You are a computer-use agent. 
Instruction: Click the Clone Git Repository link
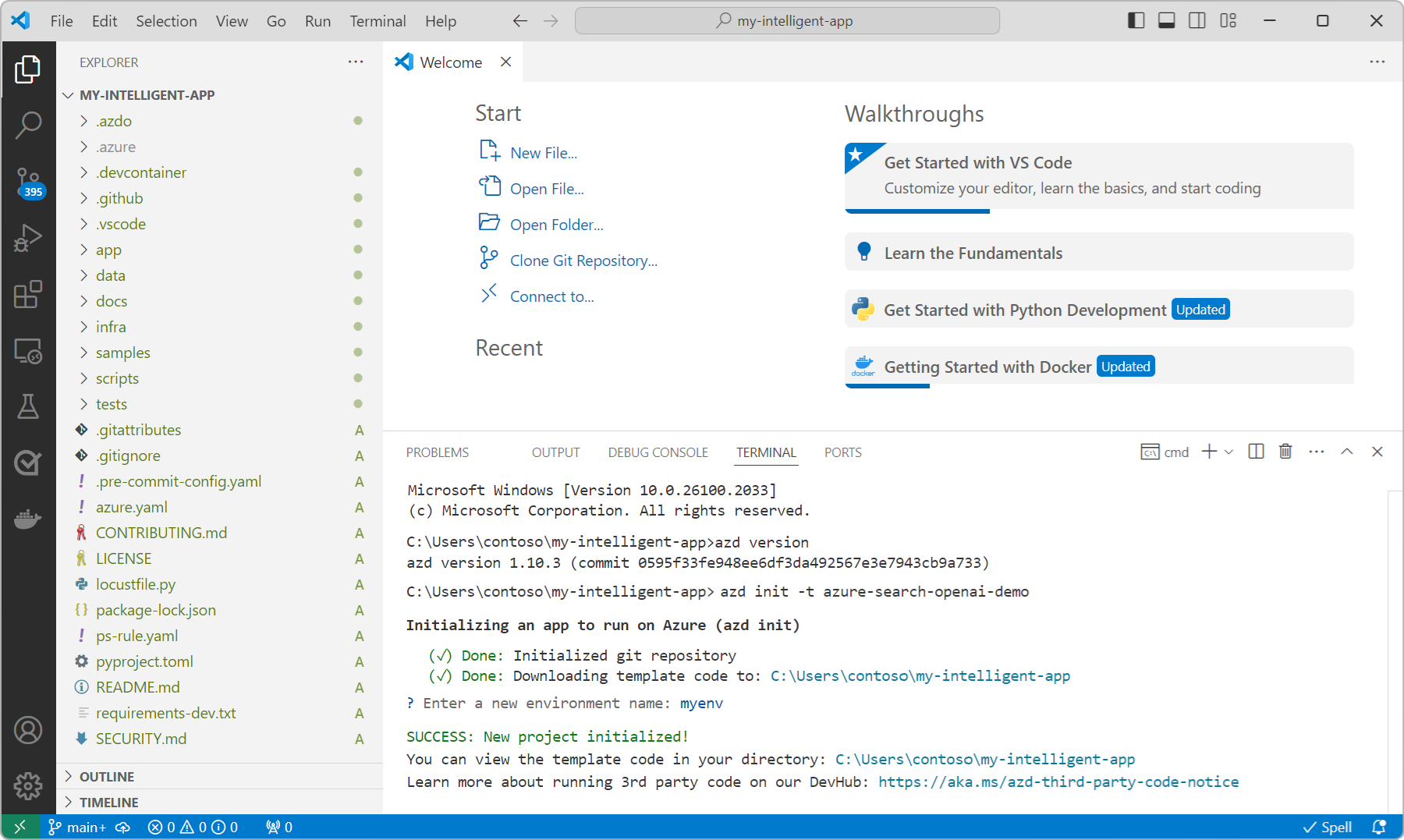click(583, 260)
